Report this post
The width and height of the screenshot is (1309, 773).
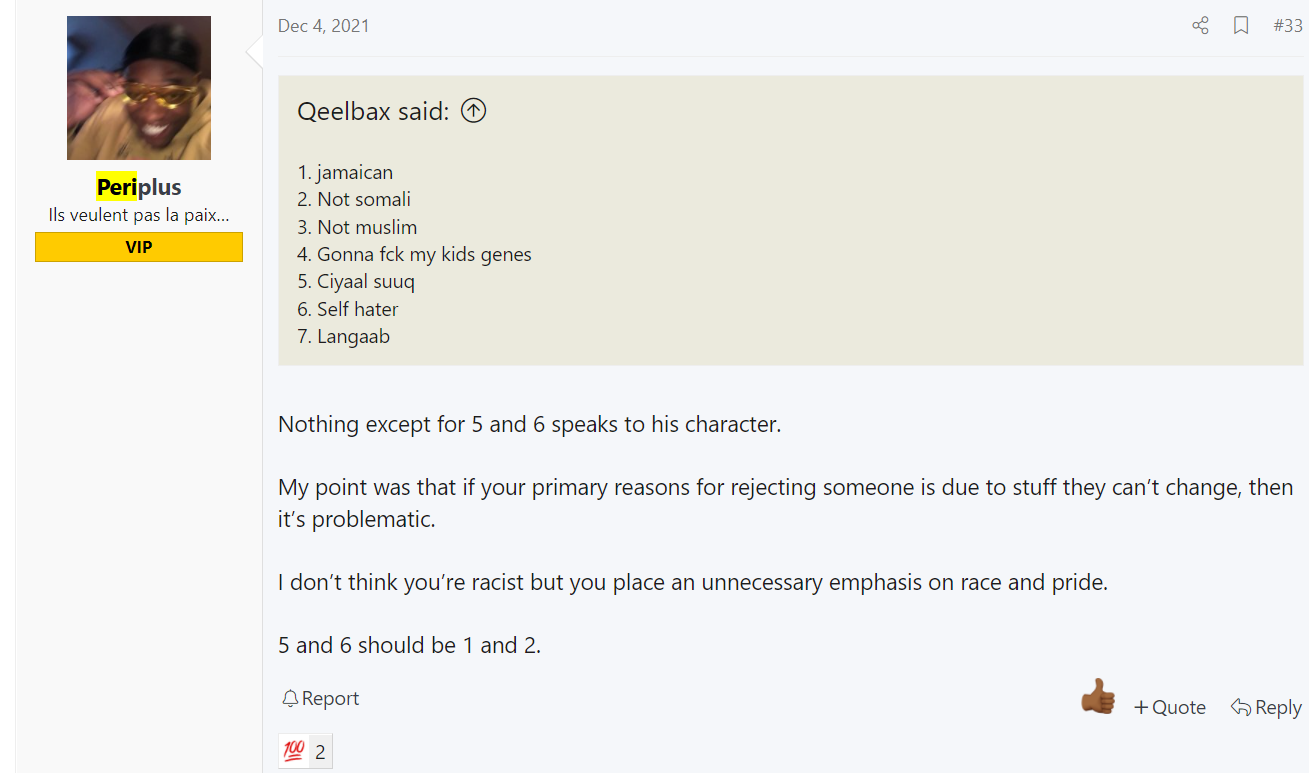click(320, 698)
